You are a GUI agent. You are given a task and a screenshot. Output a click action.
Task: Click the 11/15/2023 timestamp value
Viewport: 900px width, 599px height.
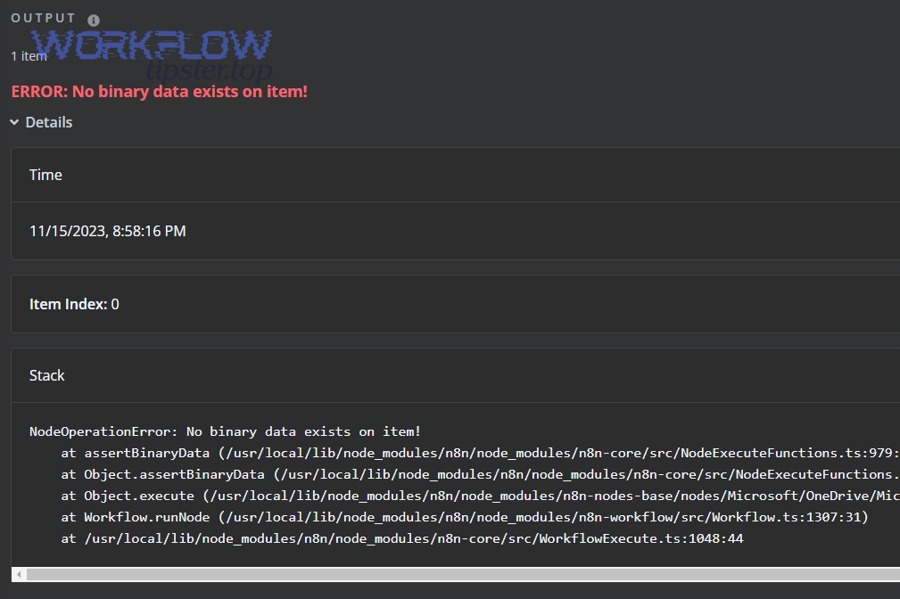coord(107,231)
